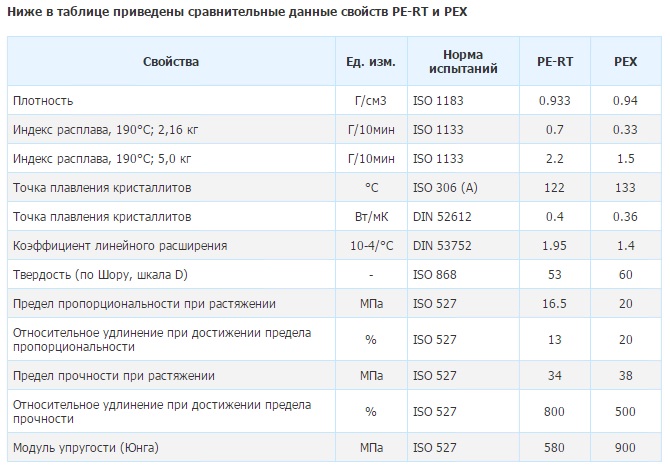Click the Модуль упругости (Юнга) row label
Screen dimensions: 670x469
[x=86, y=447]
